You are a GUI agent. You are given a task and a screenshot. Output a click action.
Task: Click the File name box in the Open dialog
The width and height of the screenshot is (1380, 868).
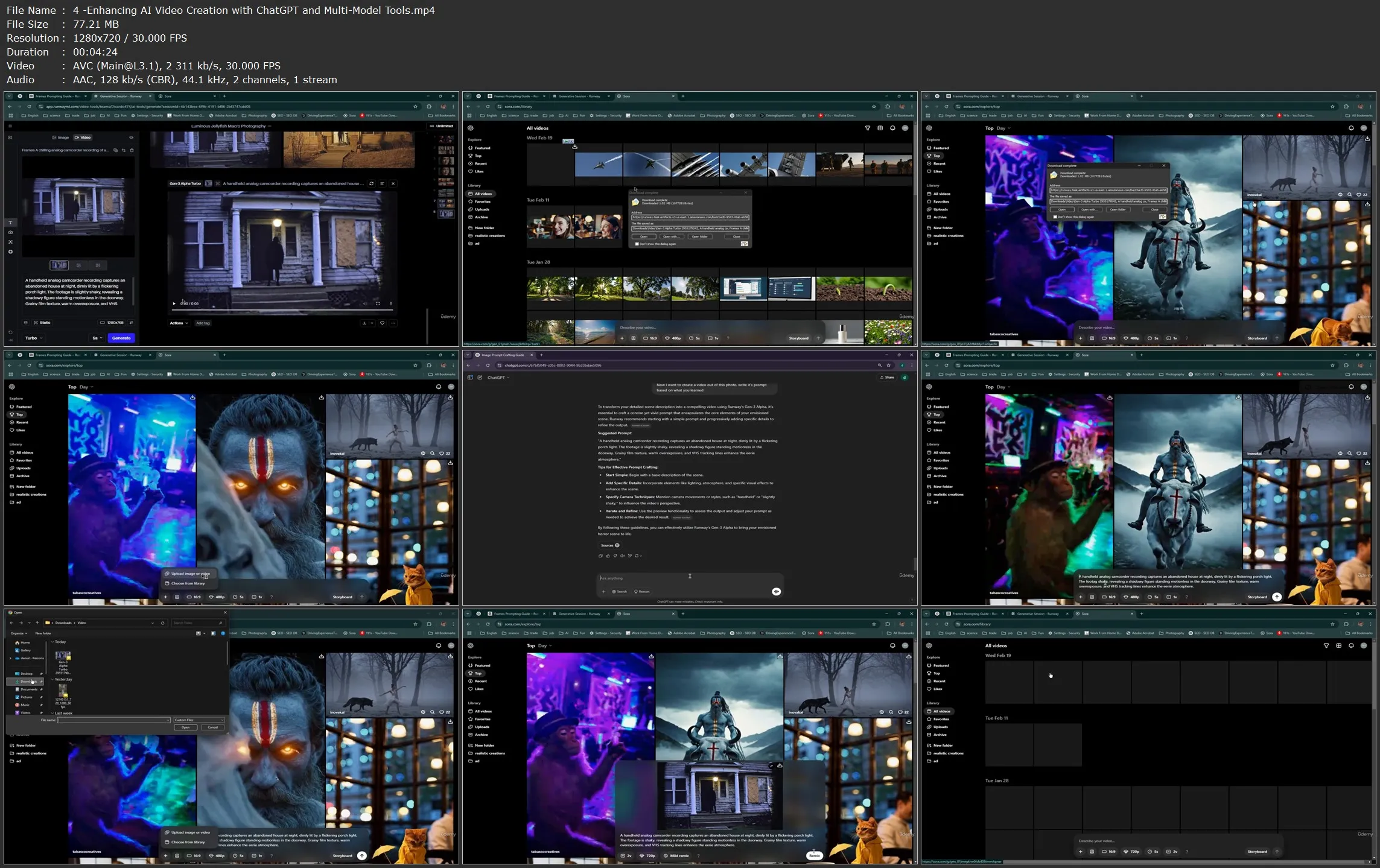(x=113, y=720)
